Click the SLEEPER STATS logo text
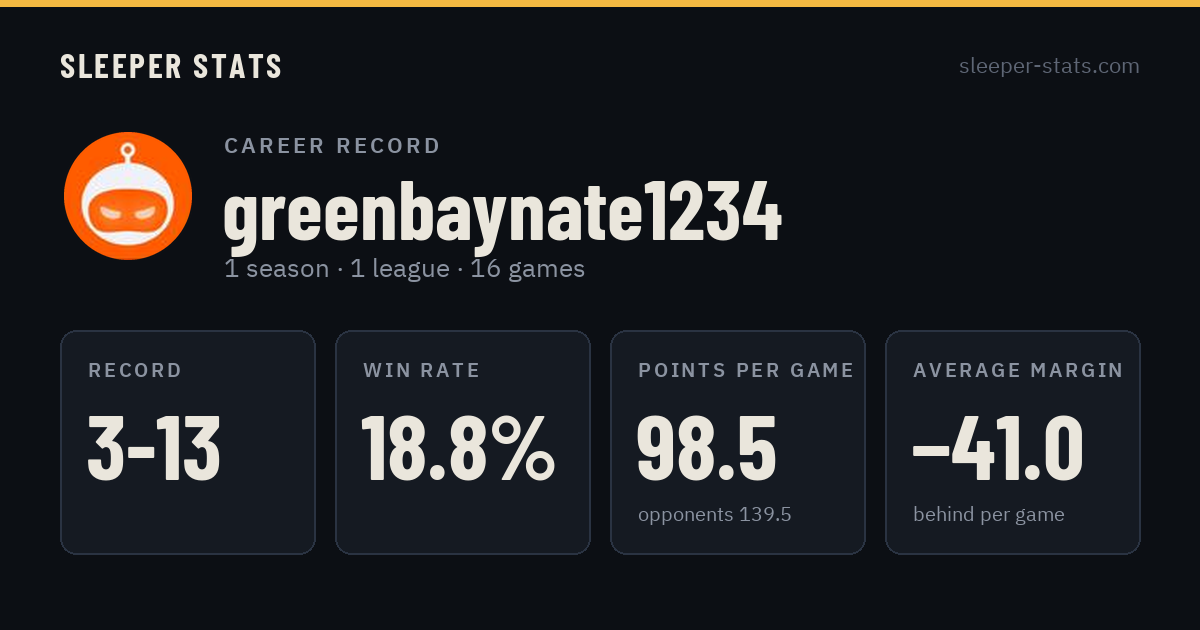This screenshot has width=1200, height=630. coord(171,67)
